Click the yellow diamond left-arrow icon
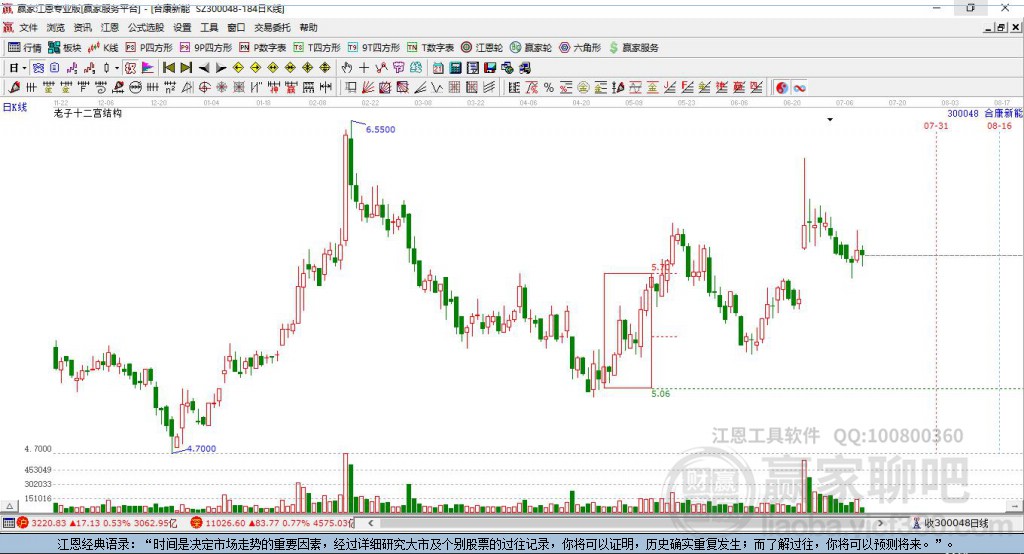 coord(238,68)
